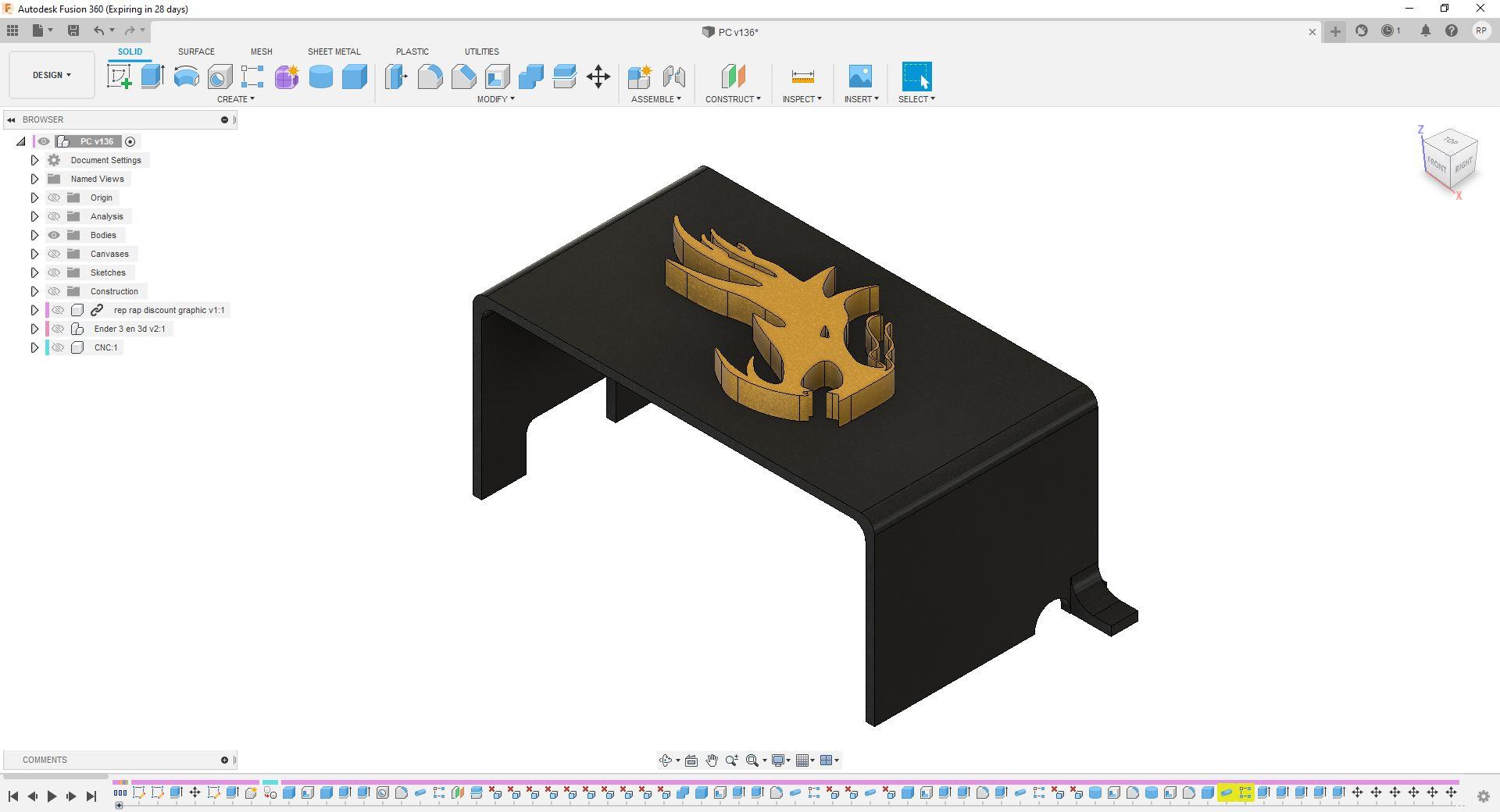Viewport: 1500px width, 812px height.
Task: Choose the Hole tool
Action: click(x=220, y=77)
